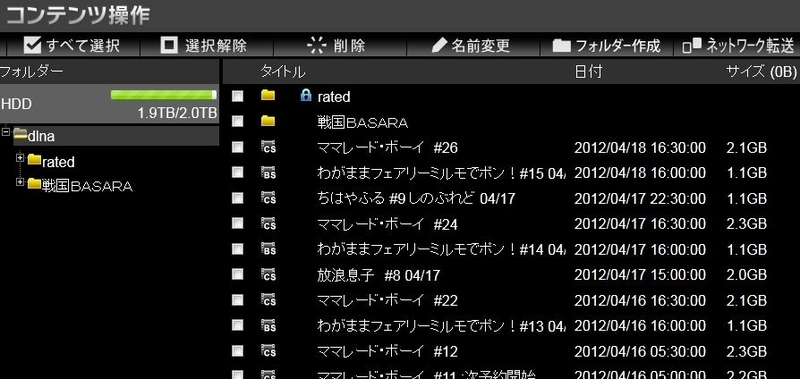Tick the checkbox for ママレード・ボーイ #12

[237, 351]
